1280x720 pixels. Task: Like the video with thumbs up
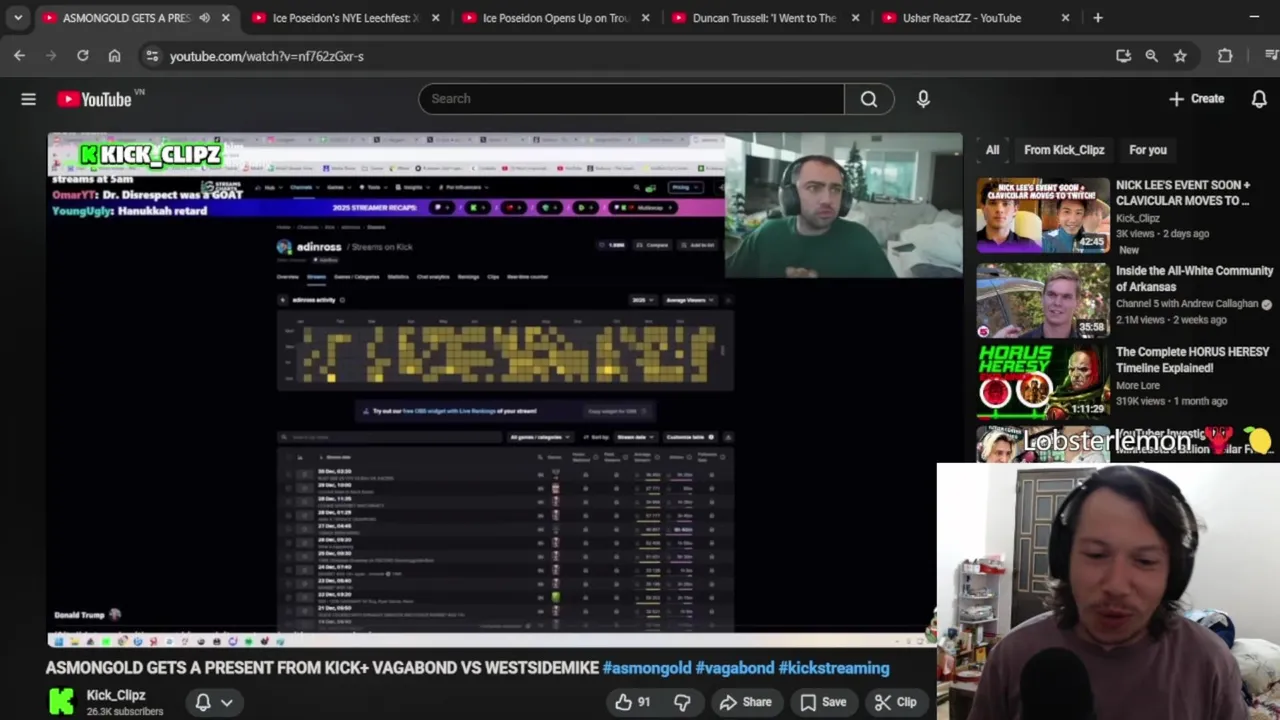(632, 702)
